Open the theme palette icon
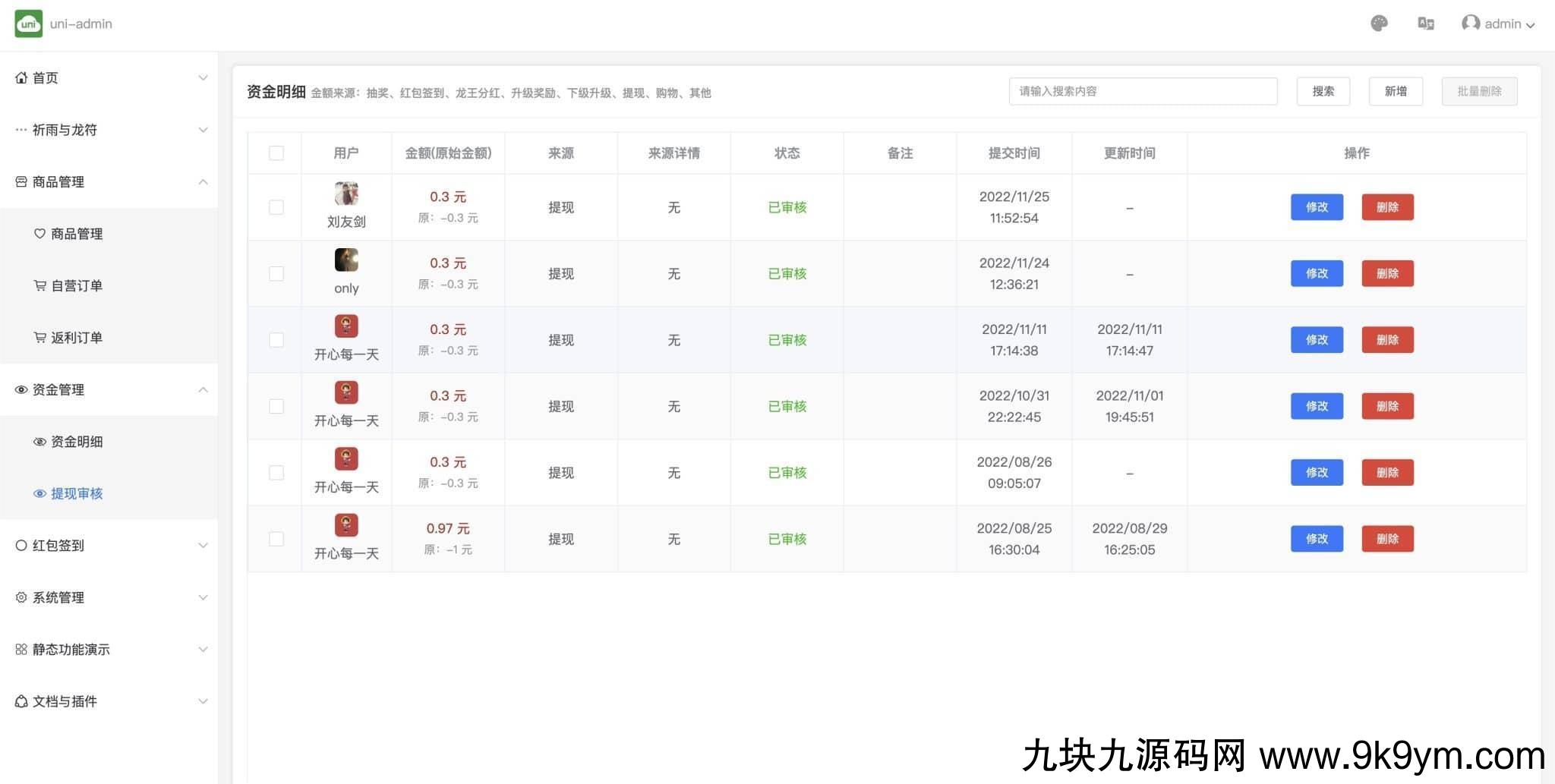Viewport: 1555px width, 784px height. [1379, 24]
